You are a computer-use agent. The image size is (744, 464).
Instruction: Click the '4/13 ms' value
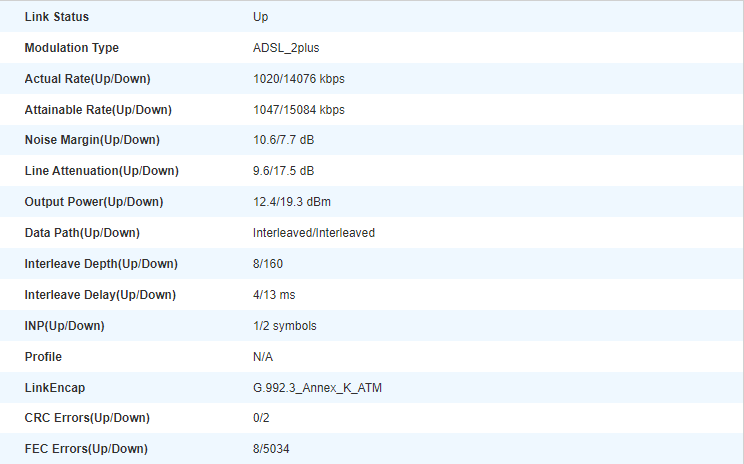[274, 295]
